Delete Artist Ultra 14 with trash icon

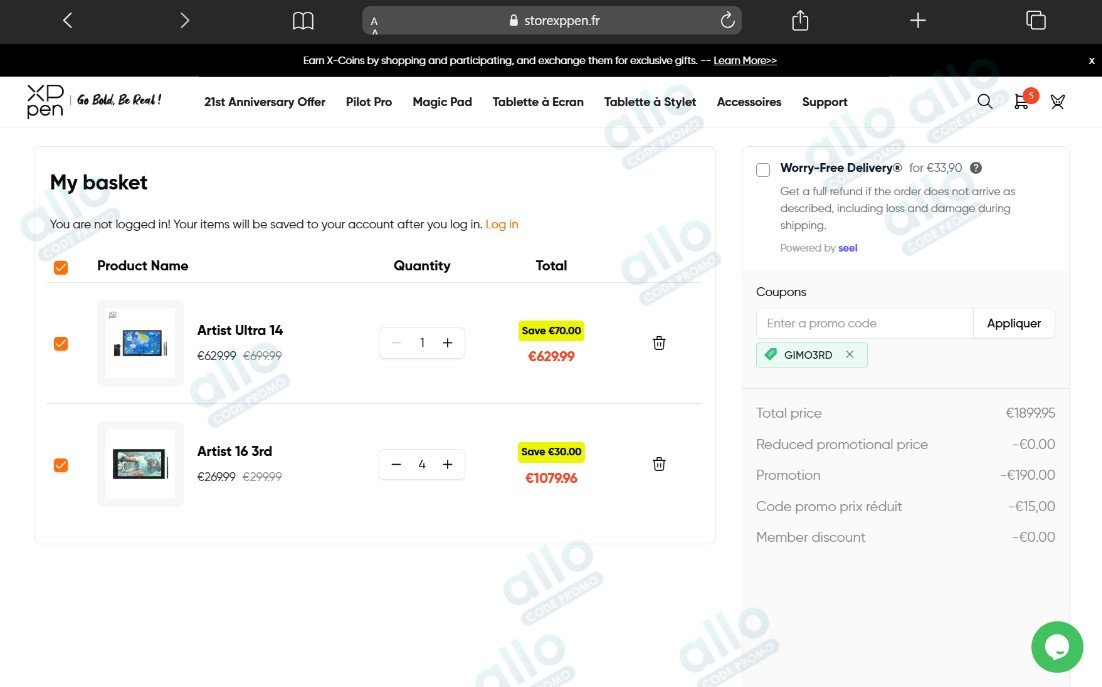tap(659, 343)
